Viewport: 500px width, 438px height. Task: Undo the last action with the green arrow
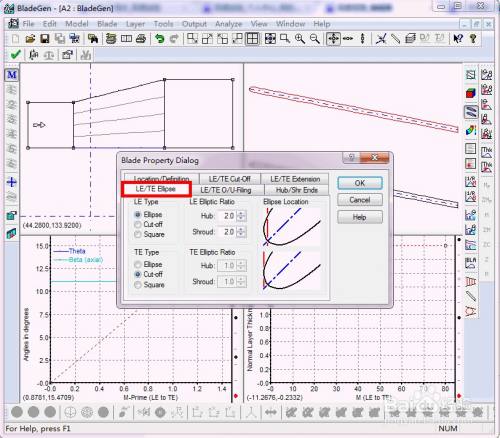point(160,39)
